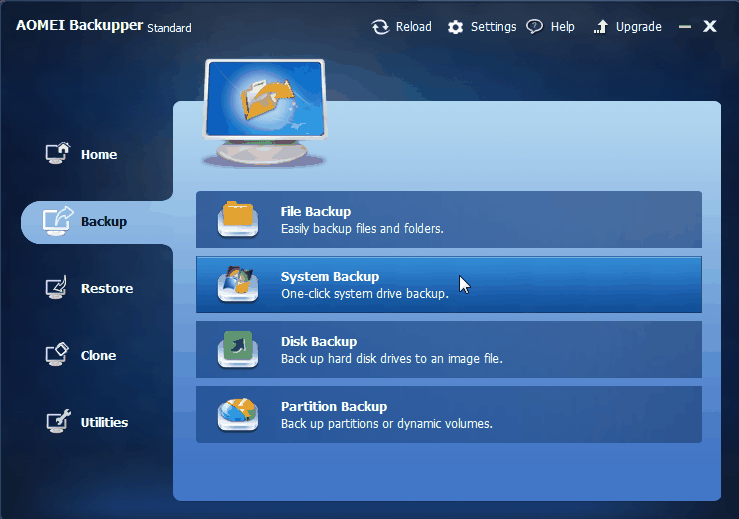Click the AOMEI Backupper title text

(79, 25)
